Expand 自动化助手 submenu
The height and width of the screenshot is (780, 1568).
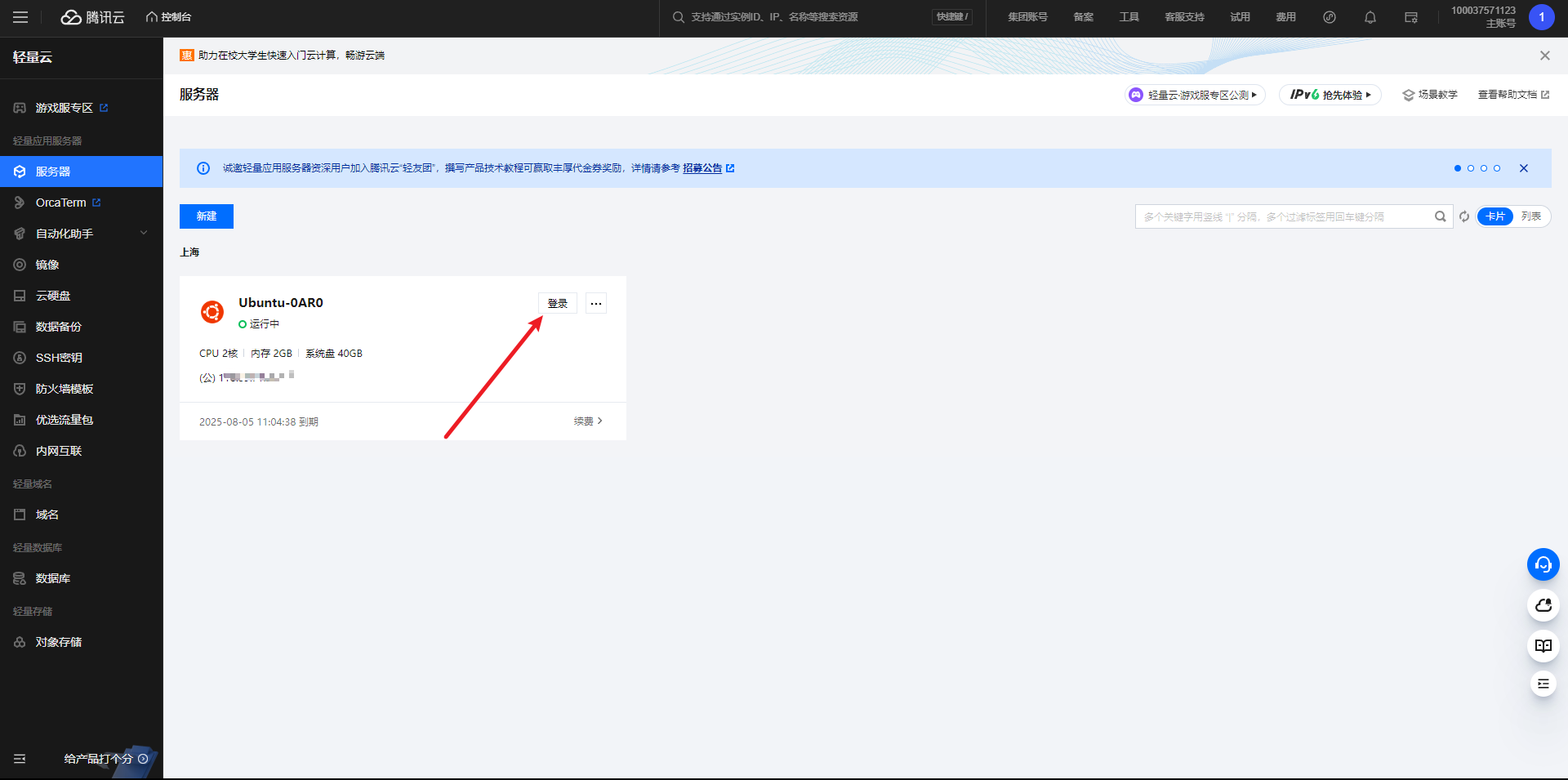click(82, 234)
